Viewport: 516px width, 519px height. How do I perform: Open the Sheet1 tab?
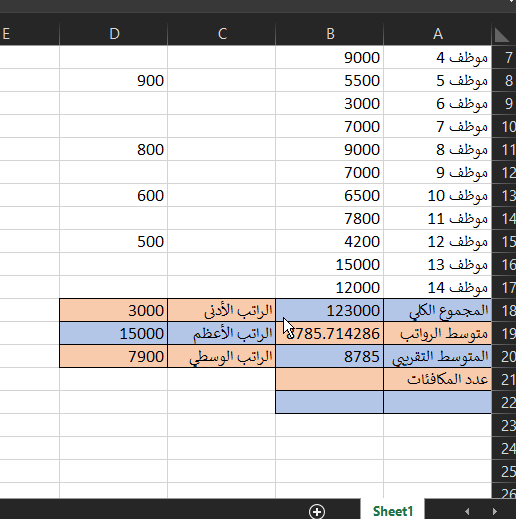pos(392,511)
